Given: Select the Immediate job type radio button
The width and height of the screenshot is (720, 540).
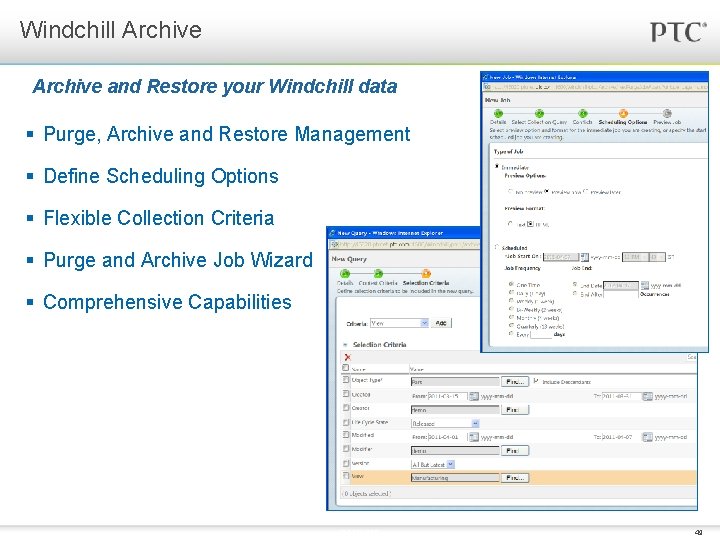Looking at the screenshot, I should pos(496,166).
